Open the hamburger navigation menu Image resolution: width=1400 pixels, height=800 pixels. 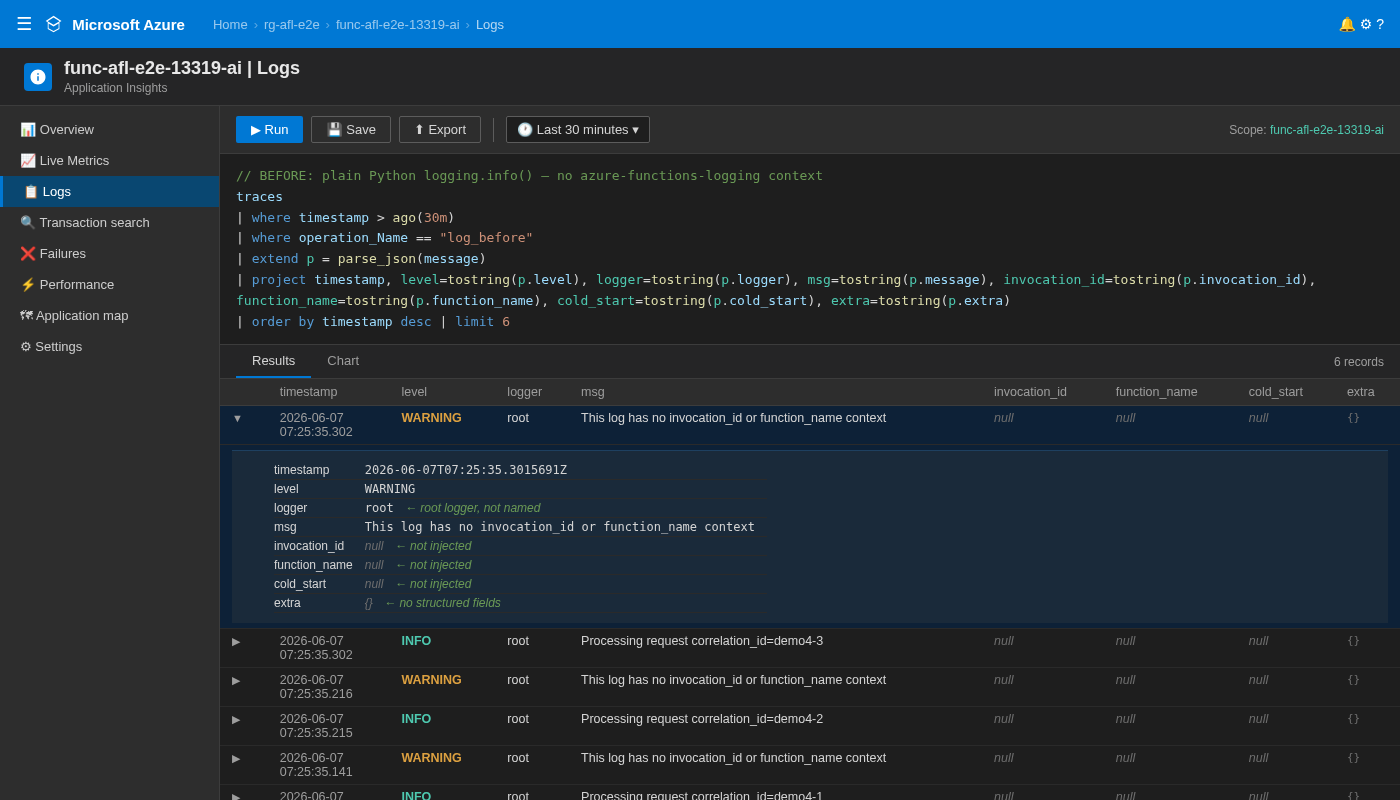coord(24,24)
